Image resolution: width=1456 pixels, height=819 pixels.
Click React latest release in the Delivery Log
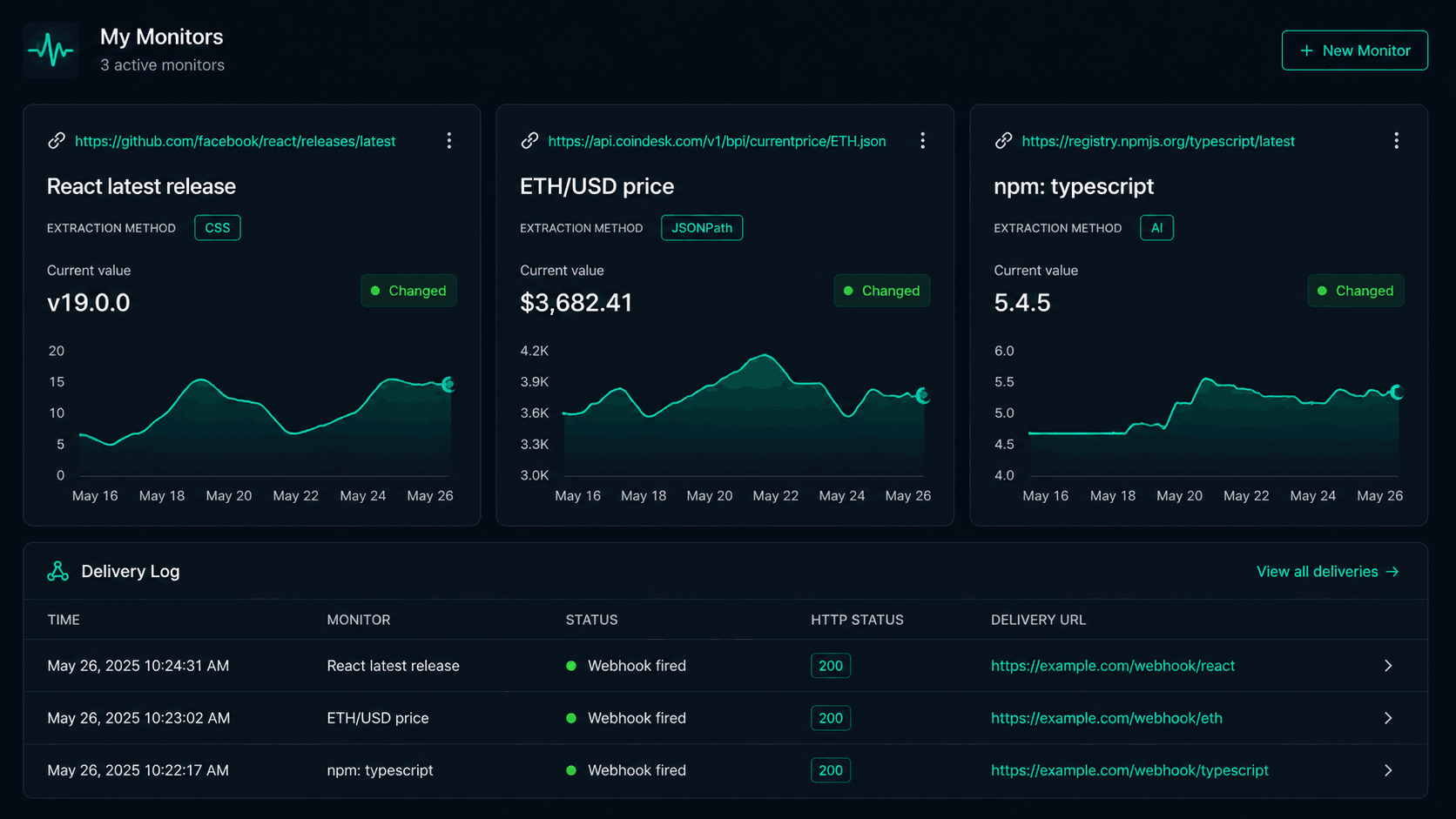393,666
